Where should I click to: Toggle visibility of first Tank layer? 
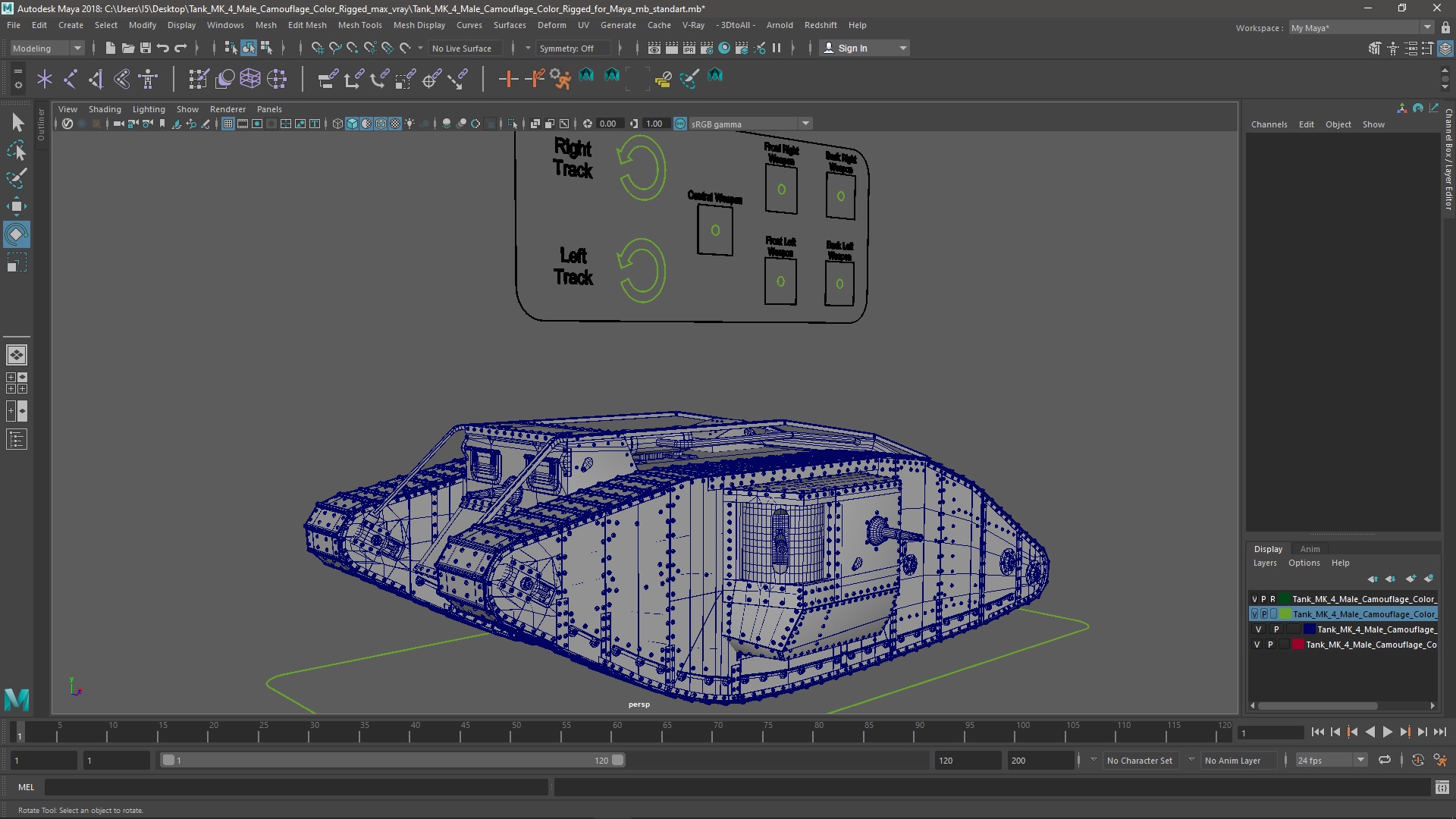point(1254,599)
